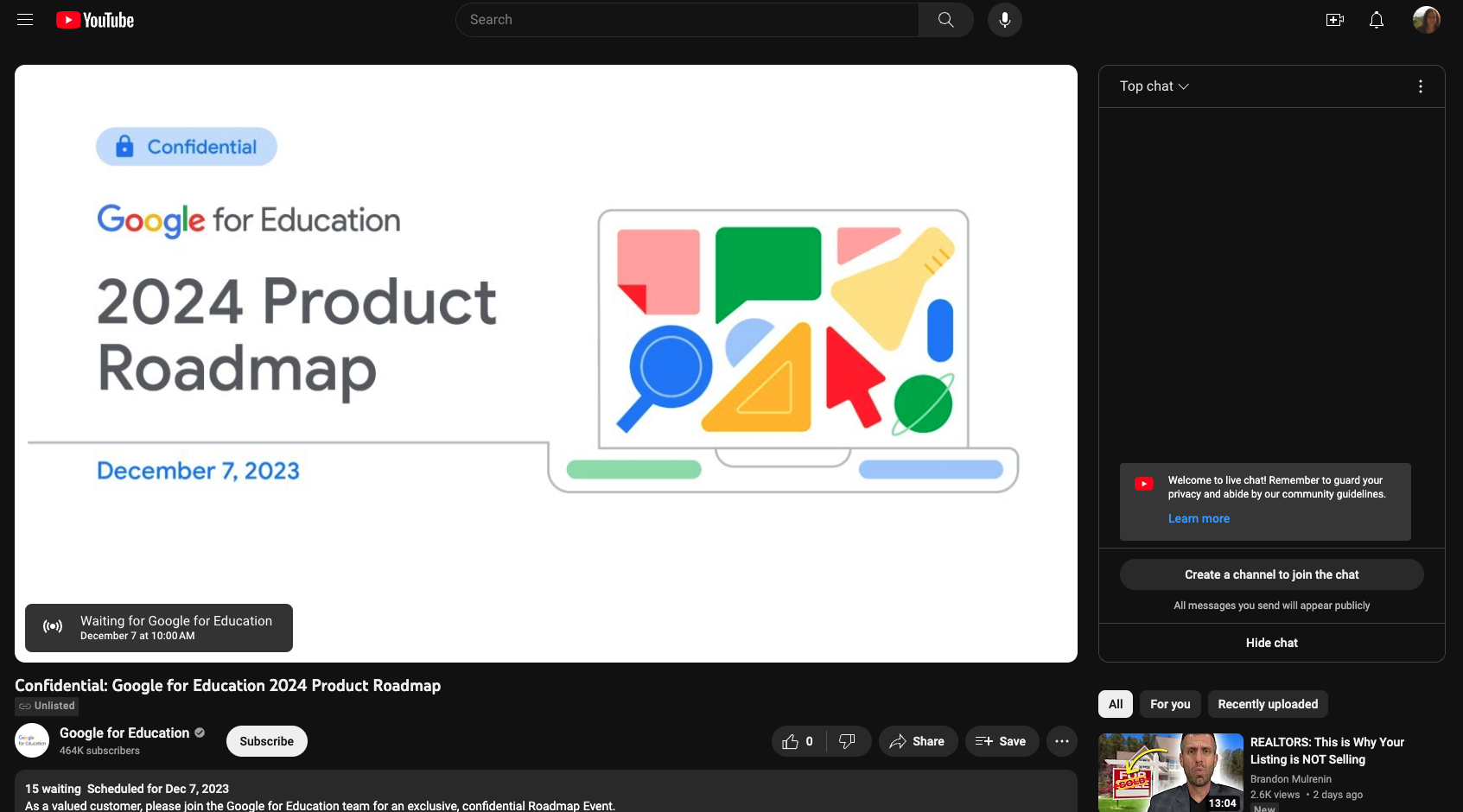This screenshot has height=812, width=1463.
Task: Hide the live chat panel
Action: (x=1272, y=643)
